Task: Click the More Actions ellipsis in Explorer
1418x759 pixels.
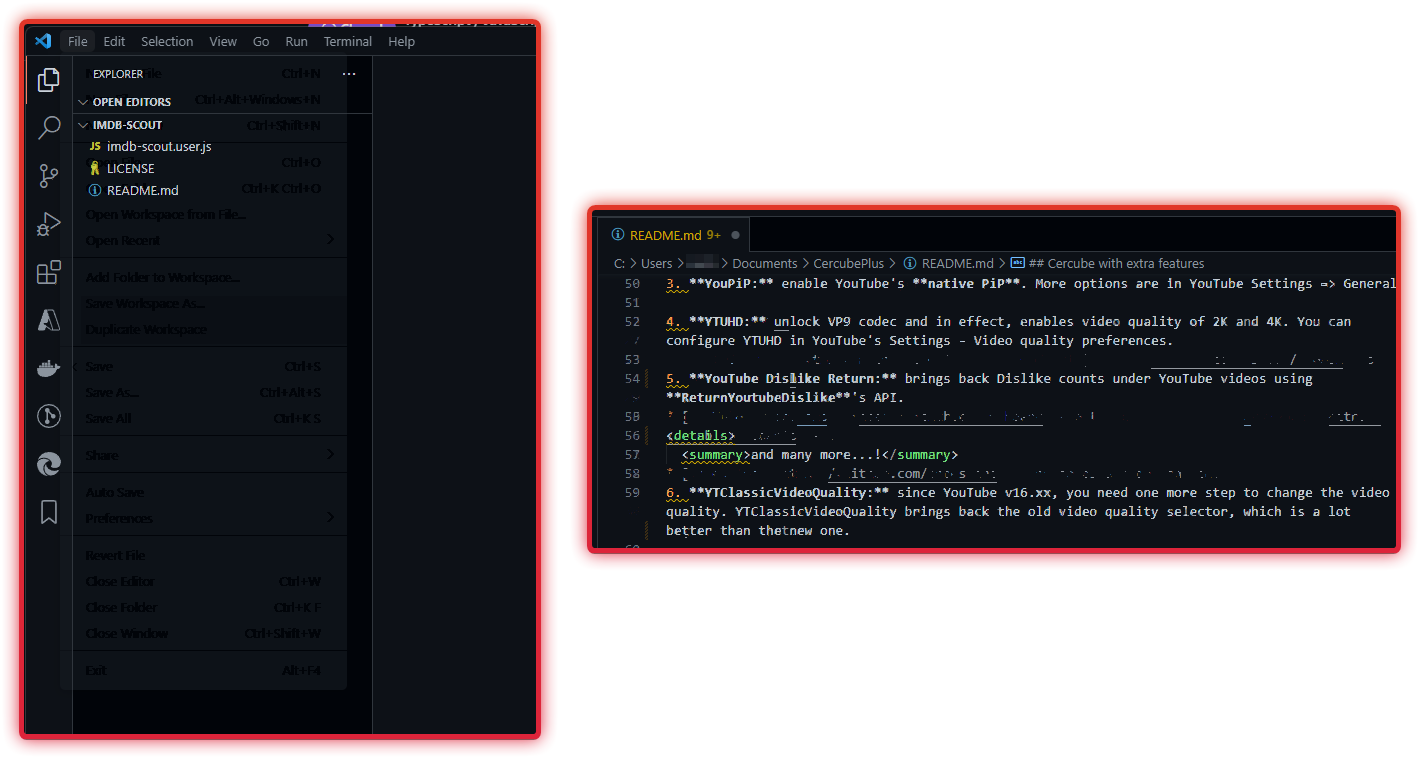Action: point(349,73)
